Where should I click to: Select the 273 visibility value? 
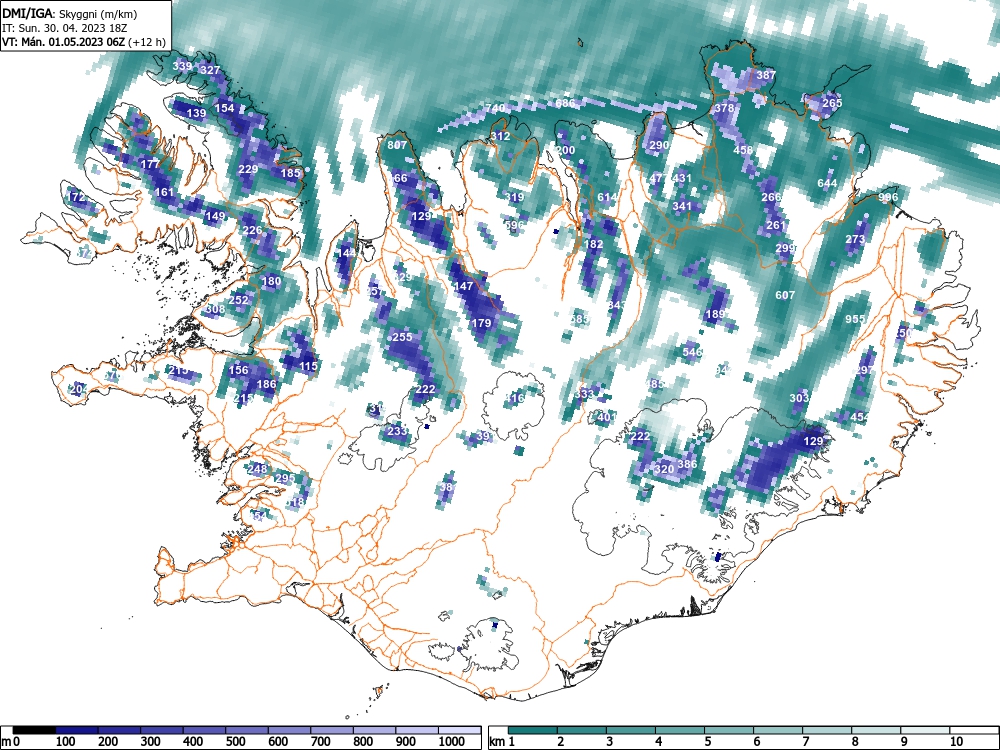coord(855,240)
